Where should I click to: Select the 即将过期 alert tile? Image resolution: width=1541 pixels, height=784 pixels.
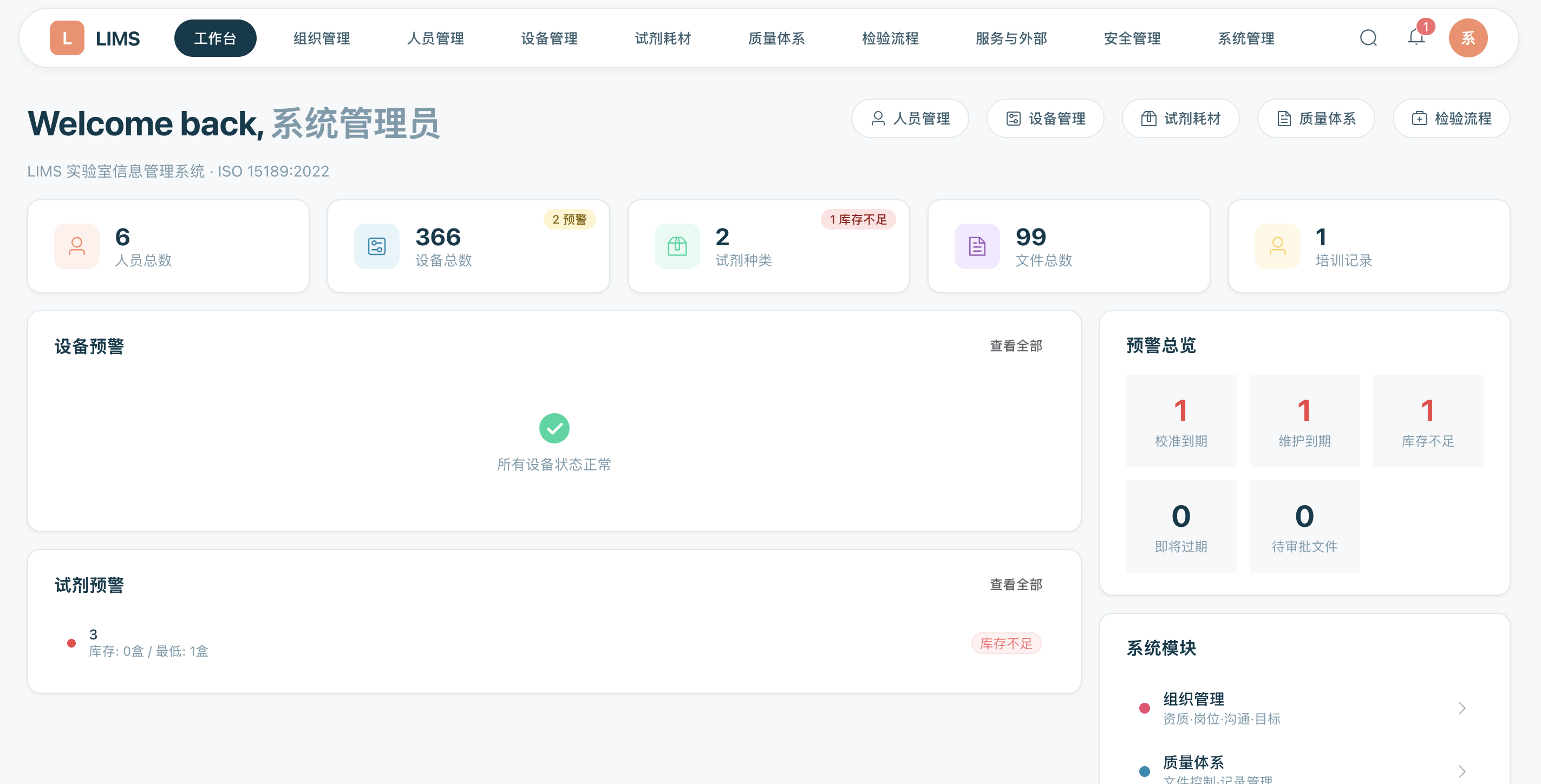coord(1181,526)
